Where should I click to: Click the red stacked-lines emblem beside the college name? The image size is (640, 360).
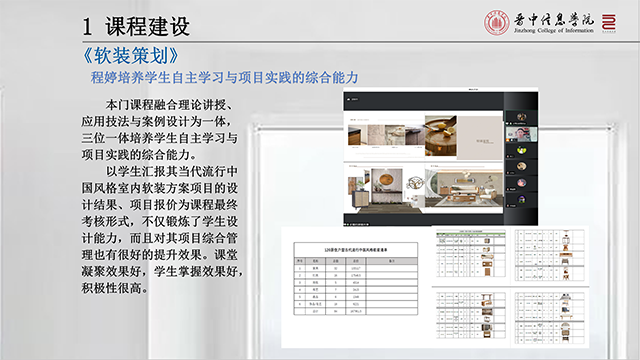[609, 22]
